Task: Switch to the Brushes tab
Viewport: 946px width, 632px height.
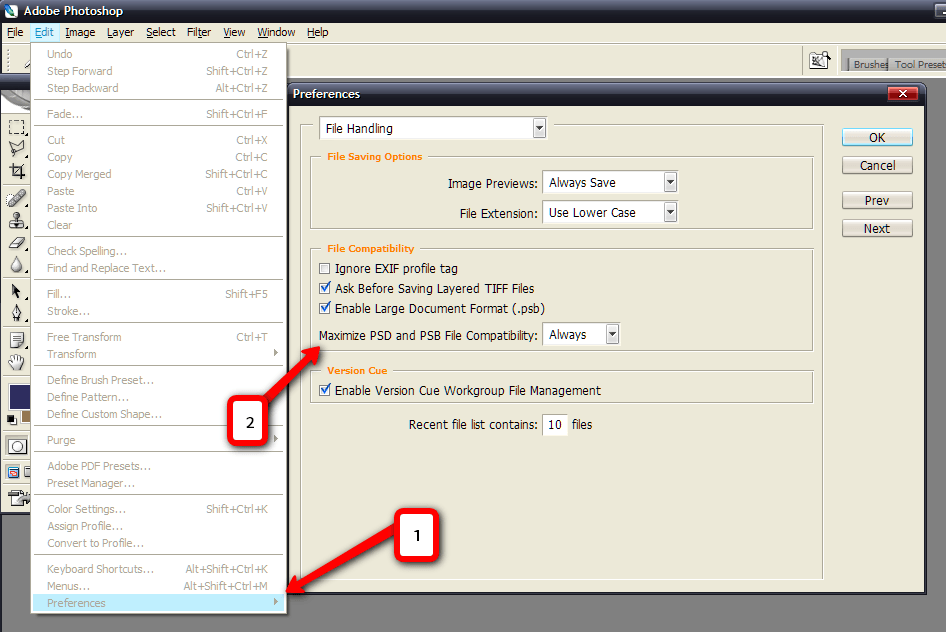Action: coord(869,65)
